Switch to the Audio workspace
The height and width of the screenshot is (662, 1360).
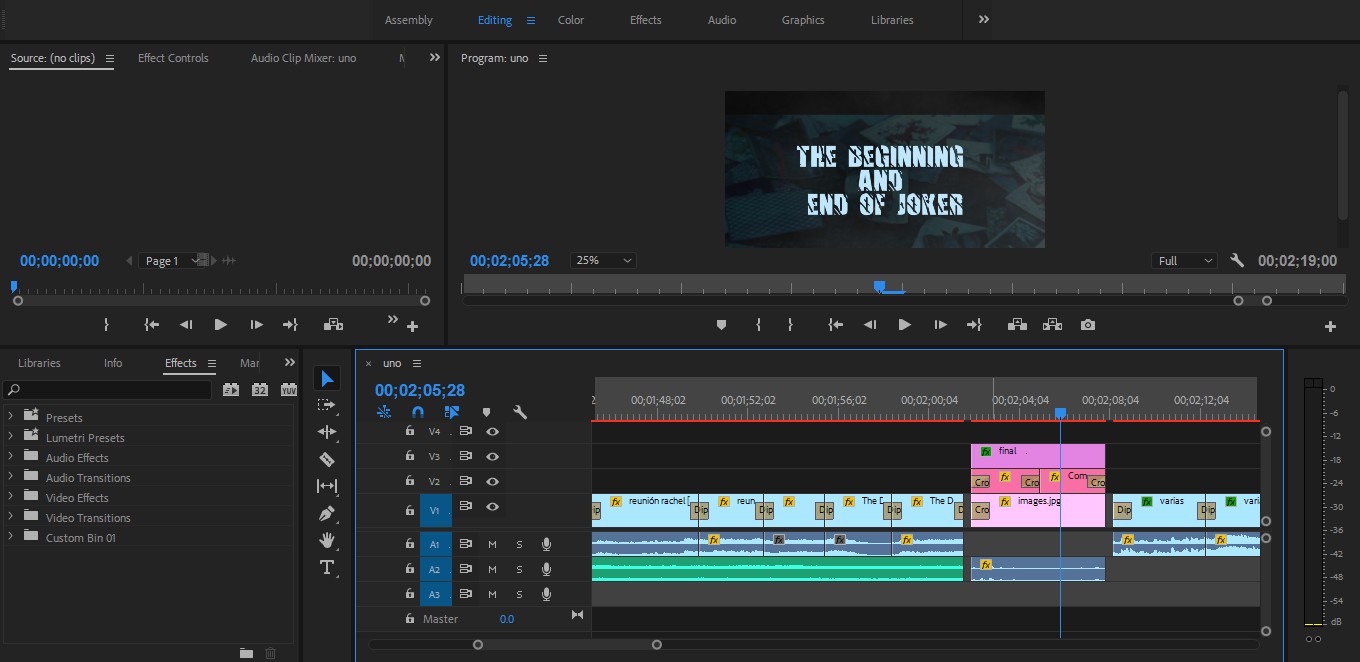click(x=722, y=20)
